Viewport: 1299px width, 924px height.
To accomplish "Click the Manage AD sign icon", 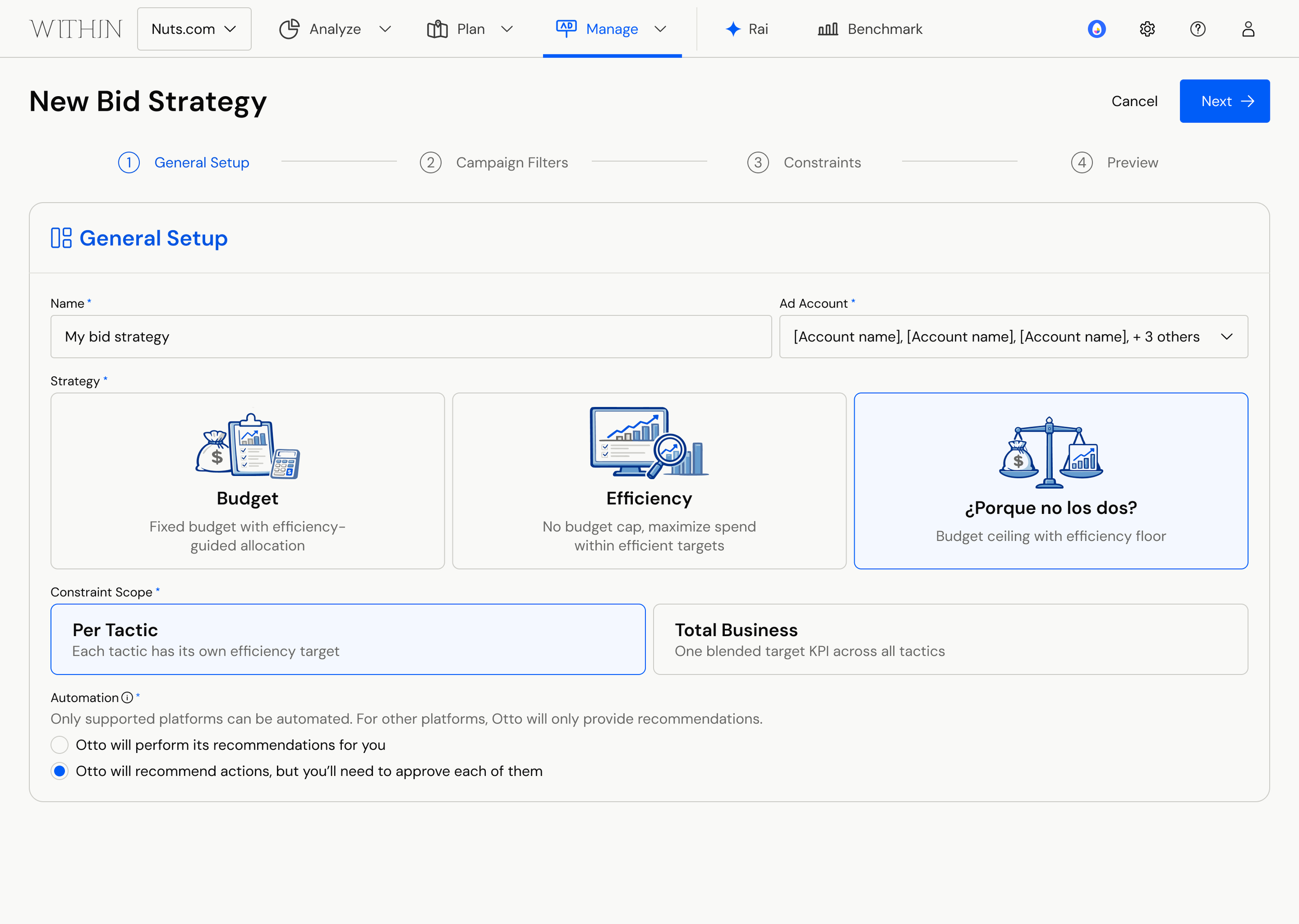I will (566, 29).
